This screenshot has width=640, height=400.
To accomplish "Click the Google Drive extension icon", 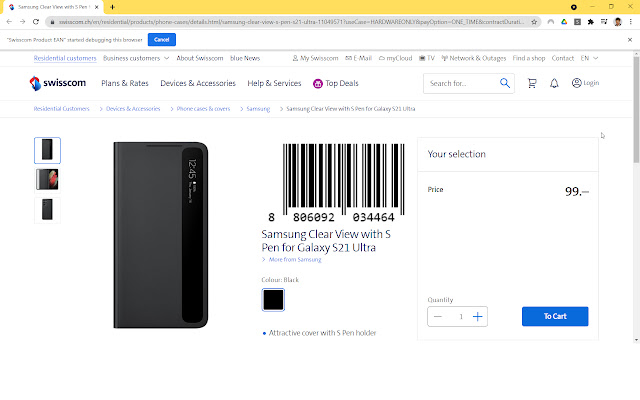I will 564,22.
